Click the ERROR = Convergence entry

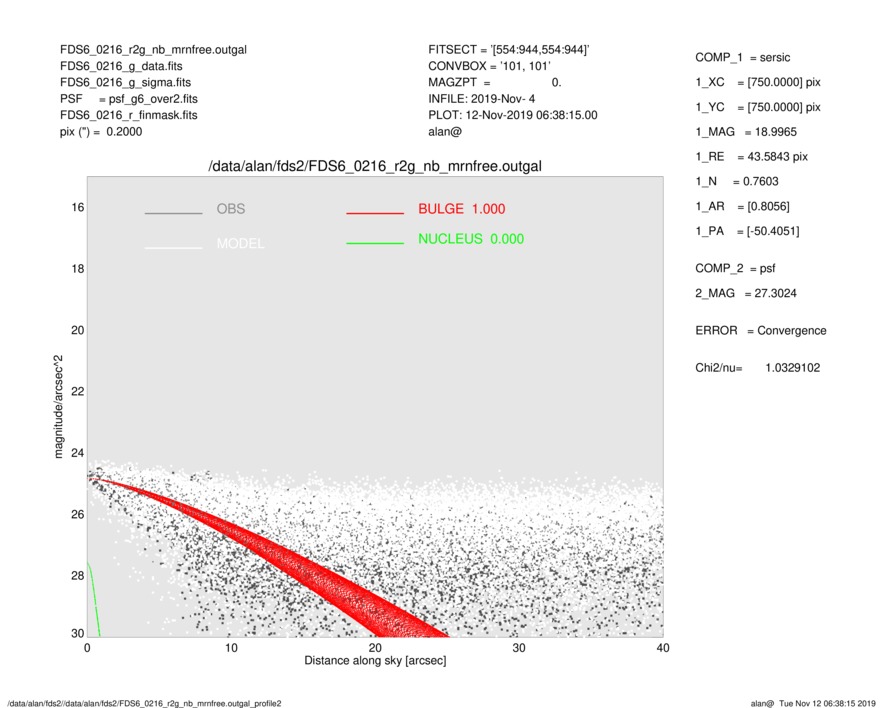click(x=761, y=331)
